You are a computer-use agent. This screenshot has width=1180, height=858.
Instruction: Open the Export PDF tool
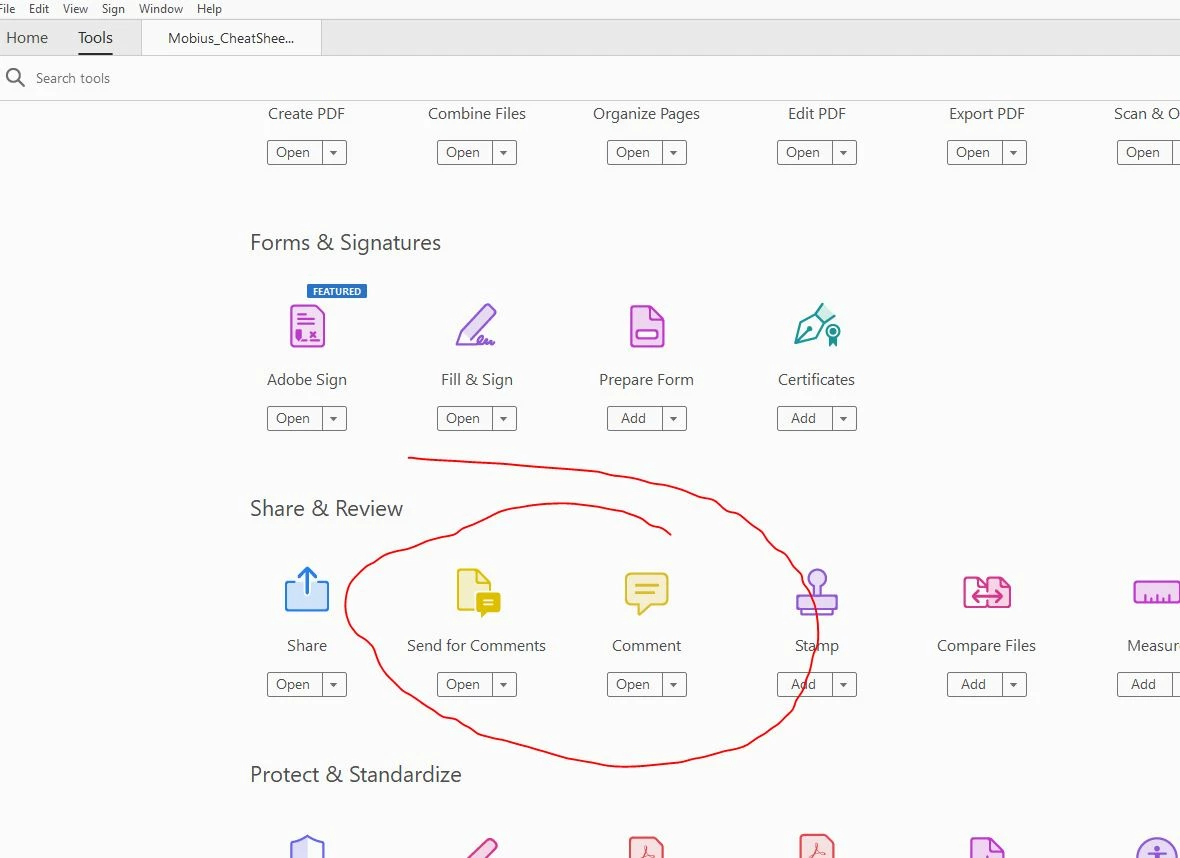[974, 153]
